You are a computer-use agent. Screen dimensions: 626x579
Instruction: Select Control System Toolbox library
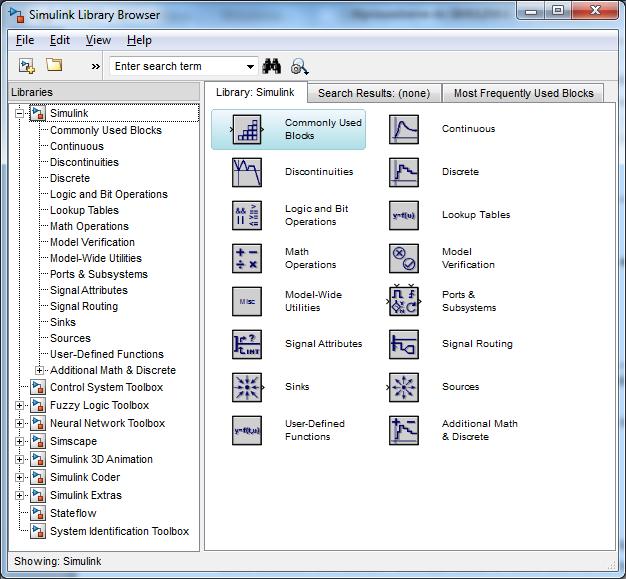pos(106,387)
